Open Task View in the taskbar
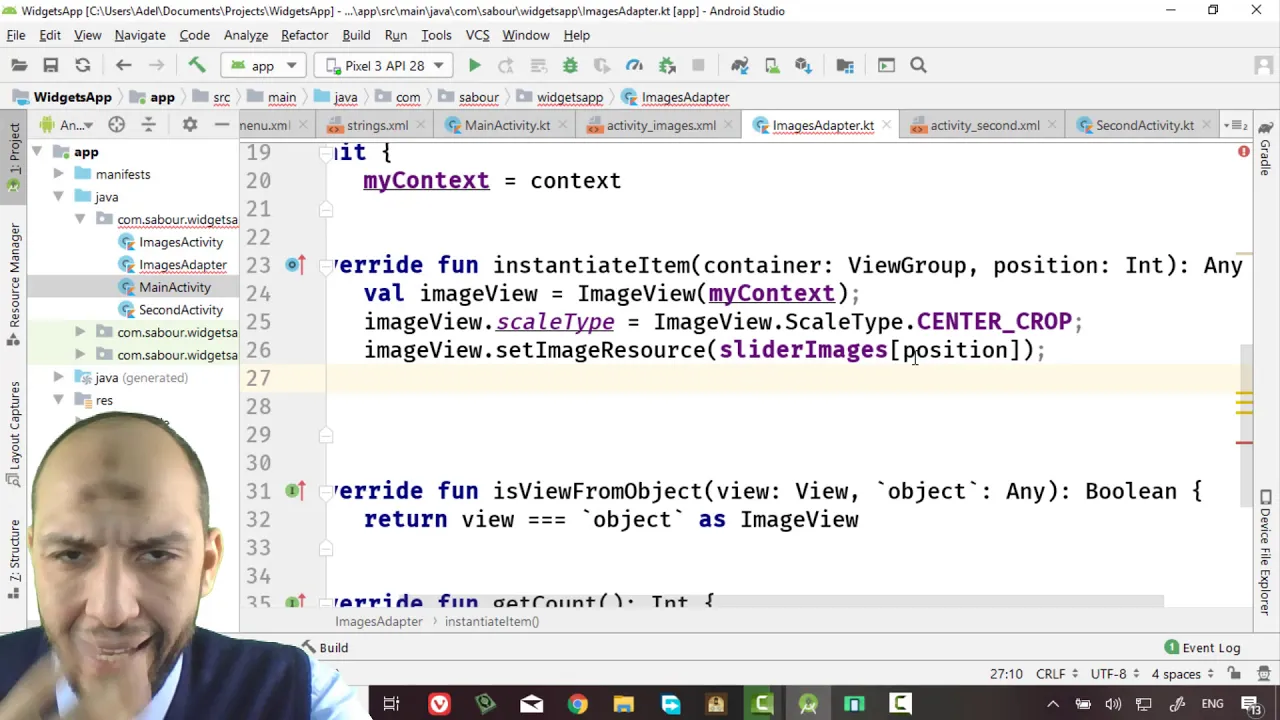 [392, 704]
